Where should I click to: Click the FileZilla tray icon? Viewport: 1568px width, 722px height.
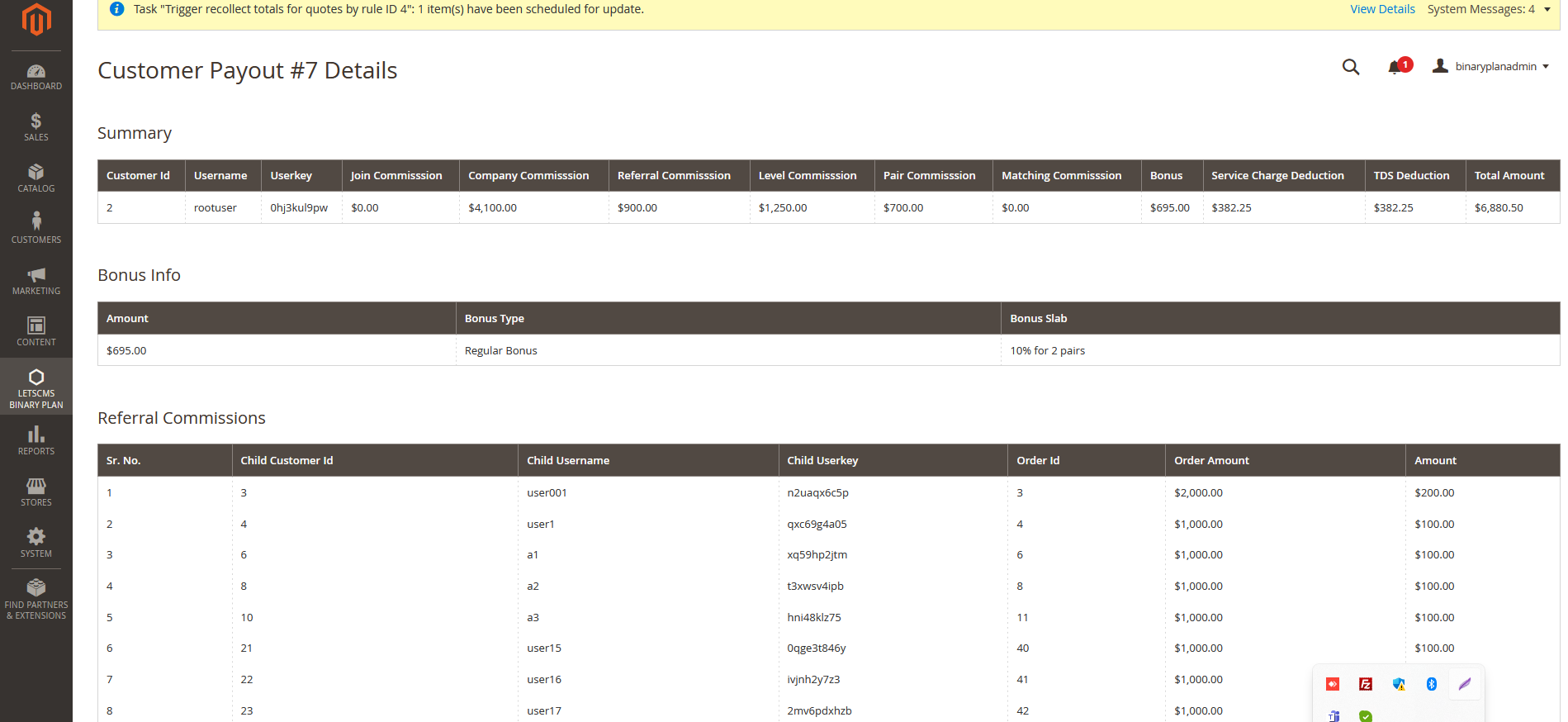(1365, 684)
